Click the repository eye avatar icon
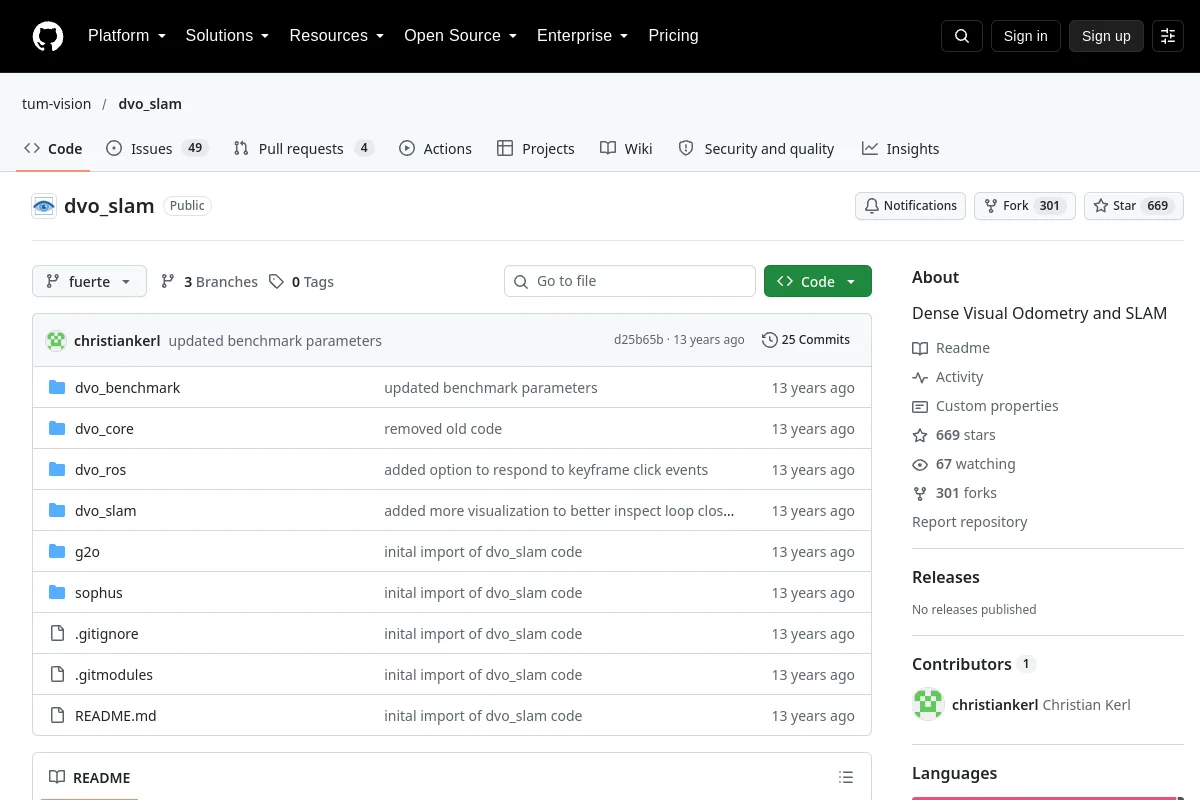 (44, 206)
